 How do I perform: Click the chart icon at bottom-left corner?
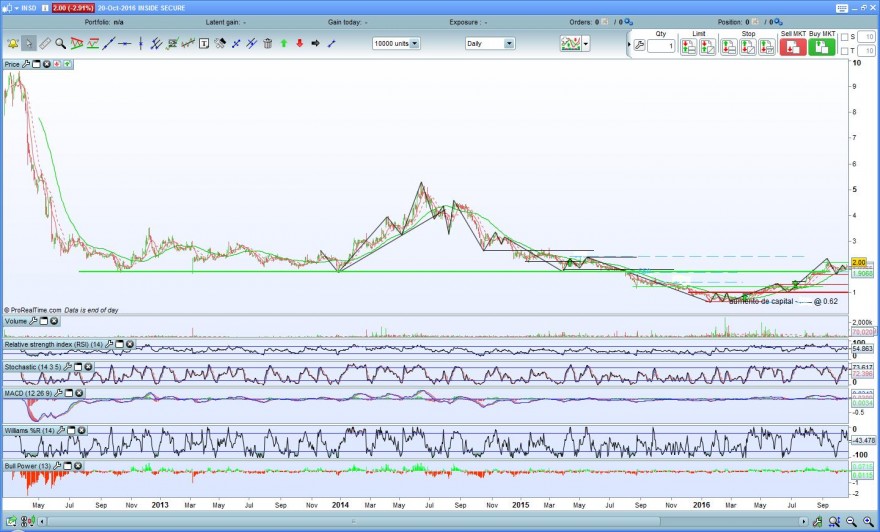(x=11, y=522)
